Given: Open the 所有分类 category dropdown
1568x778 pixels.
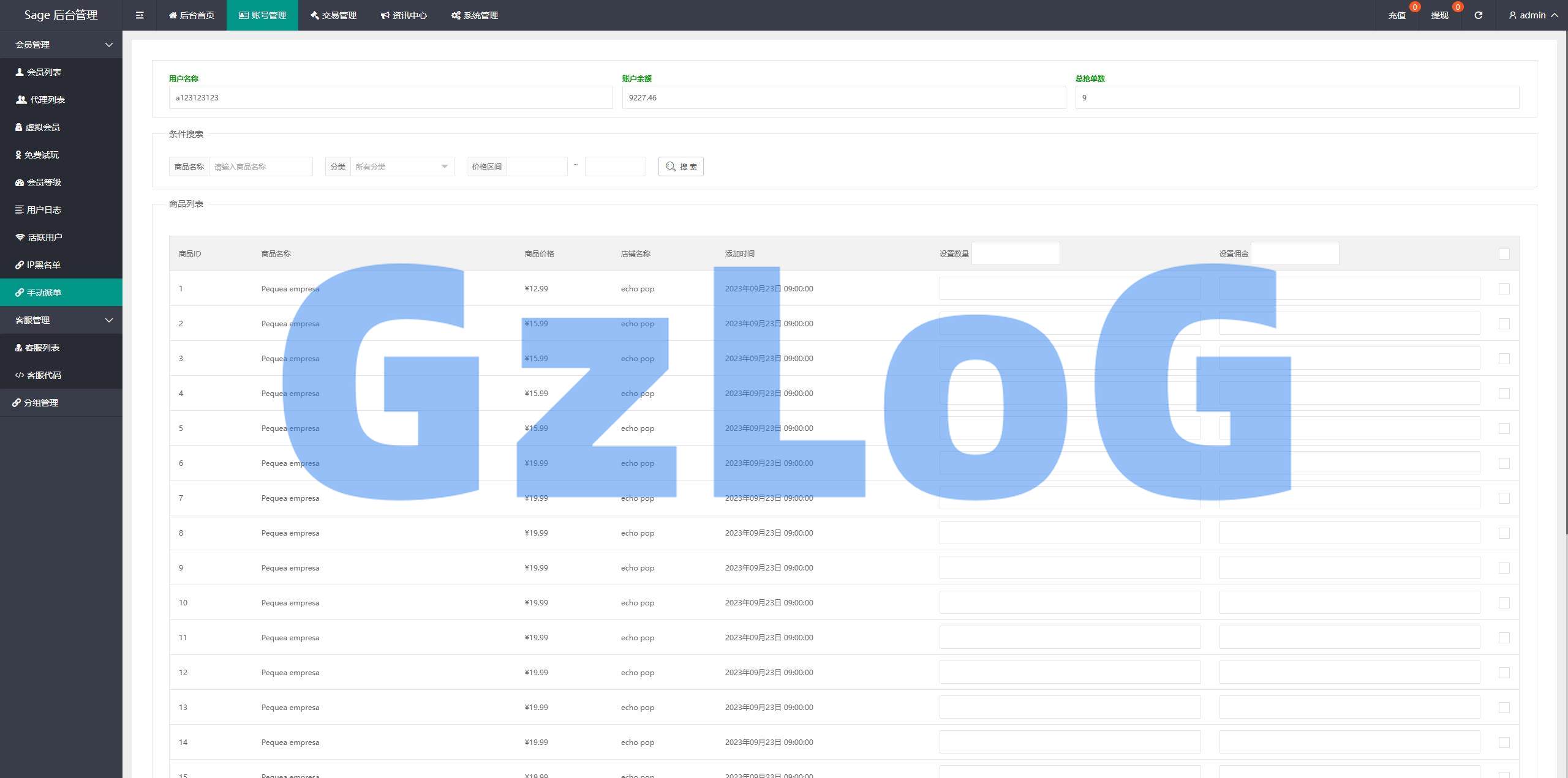Looking at the screenshot, I should point(401,166).
